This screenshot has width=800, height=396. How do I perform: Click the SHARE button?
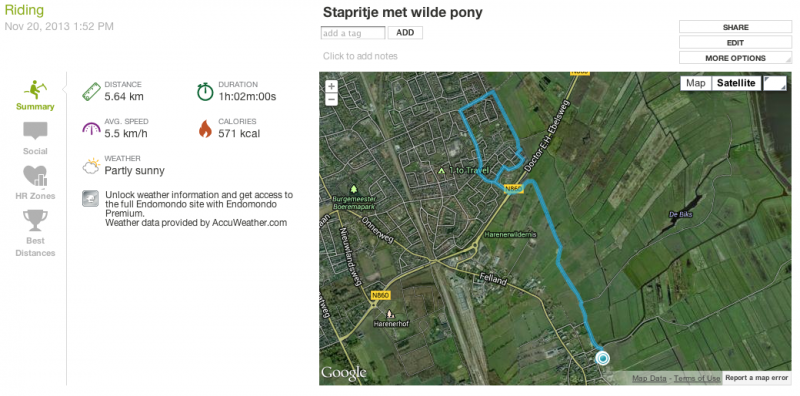point(735,27)
